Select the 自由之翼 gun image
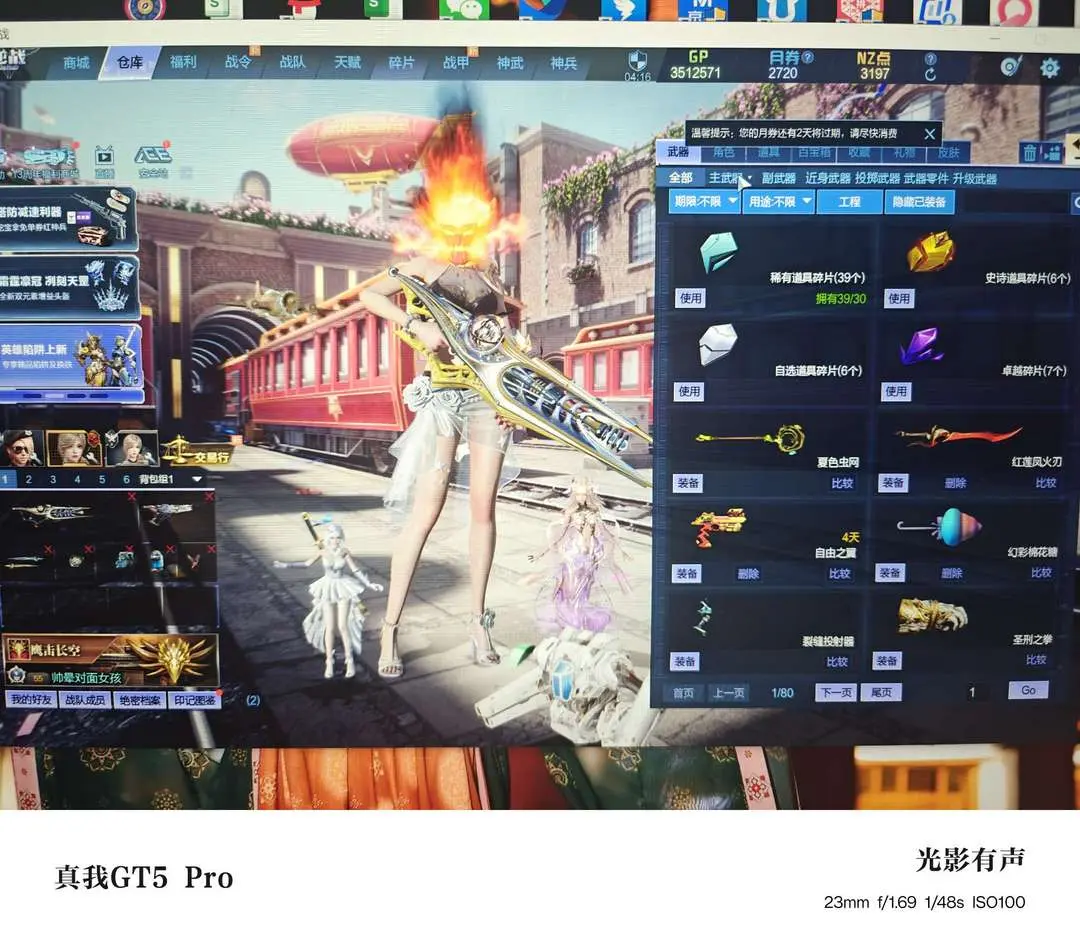Screen dimensions: 1080x945 [x=718, y=526]
